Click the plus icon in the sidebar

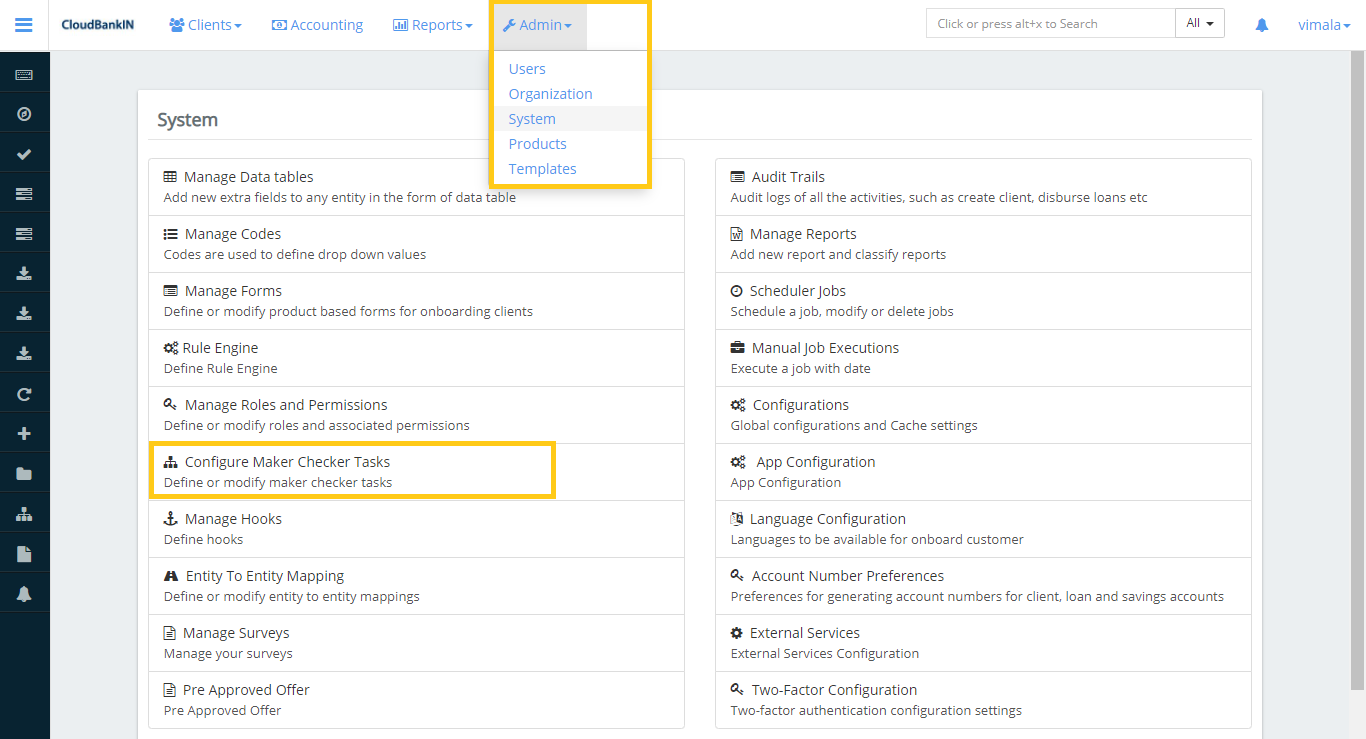pos(24,432)
